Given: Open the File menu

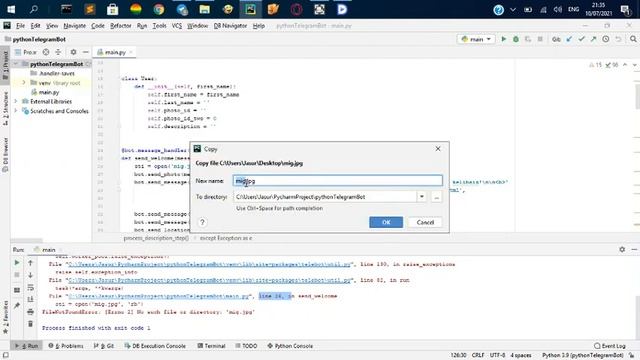Looking at the screenshot, I should point(20,26).
